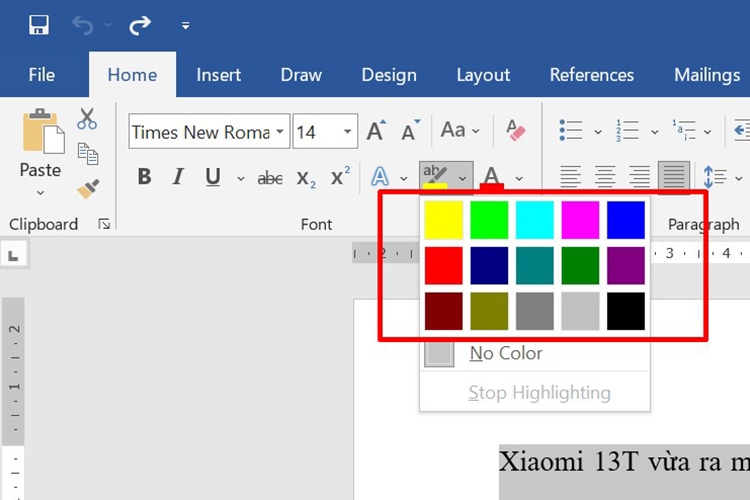The image size is (750, 500).
Task: Click the Undo arrow icon
Action: coord(83,25)
